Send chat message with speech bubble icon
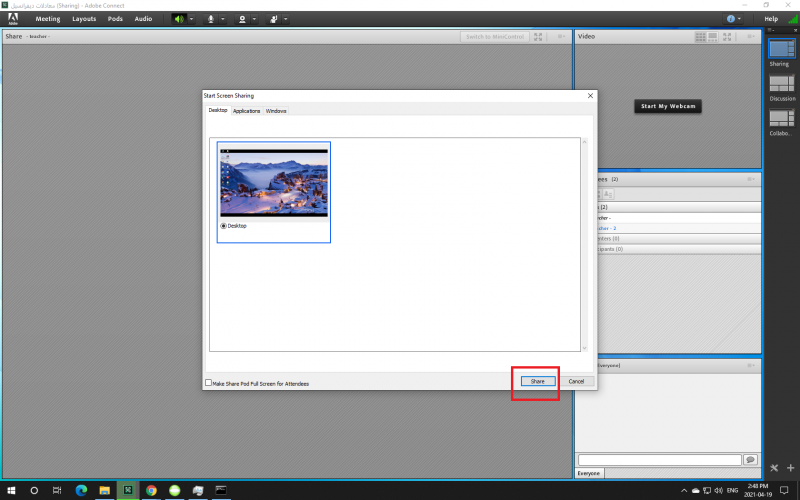This screenshot has width=800, height=500. pyautogui.click(x=750, y=459)
